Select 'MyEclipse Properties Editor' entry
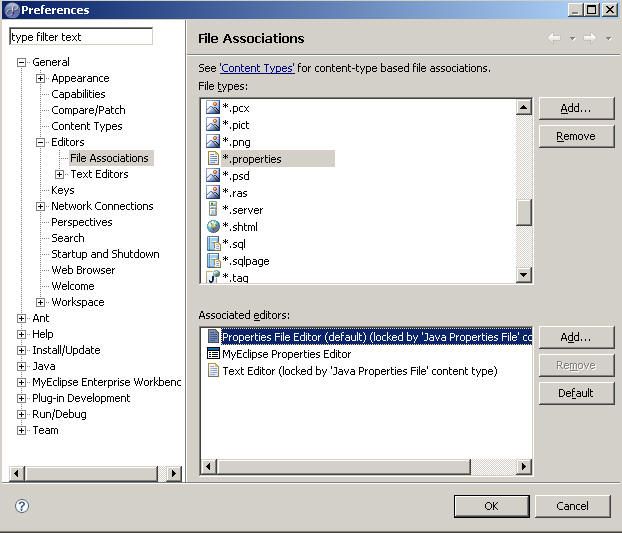Image resolution: width=622 pixels, height=533 pixels. [286, 354]
